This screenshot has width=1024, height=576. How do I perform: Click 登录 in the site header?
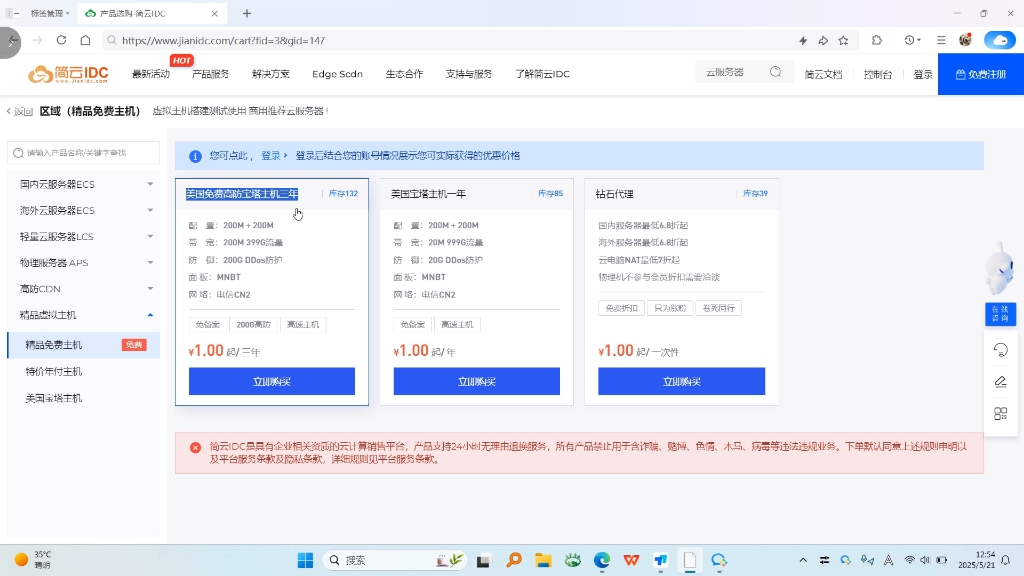click(x=923, y=74)
